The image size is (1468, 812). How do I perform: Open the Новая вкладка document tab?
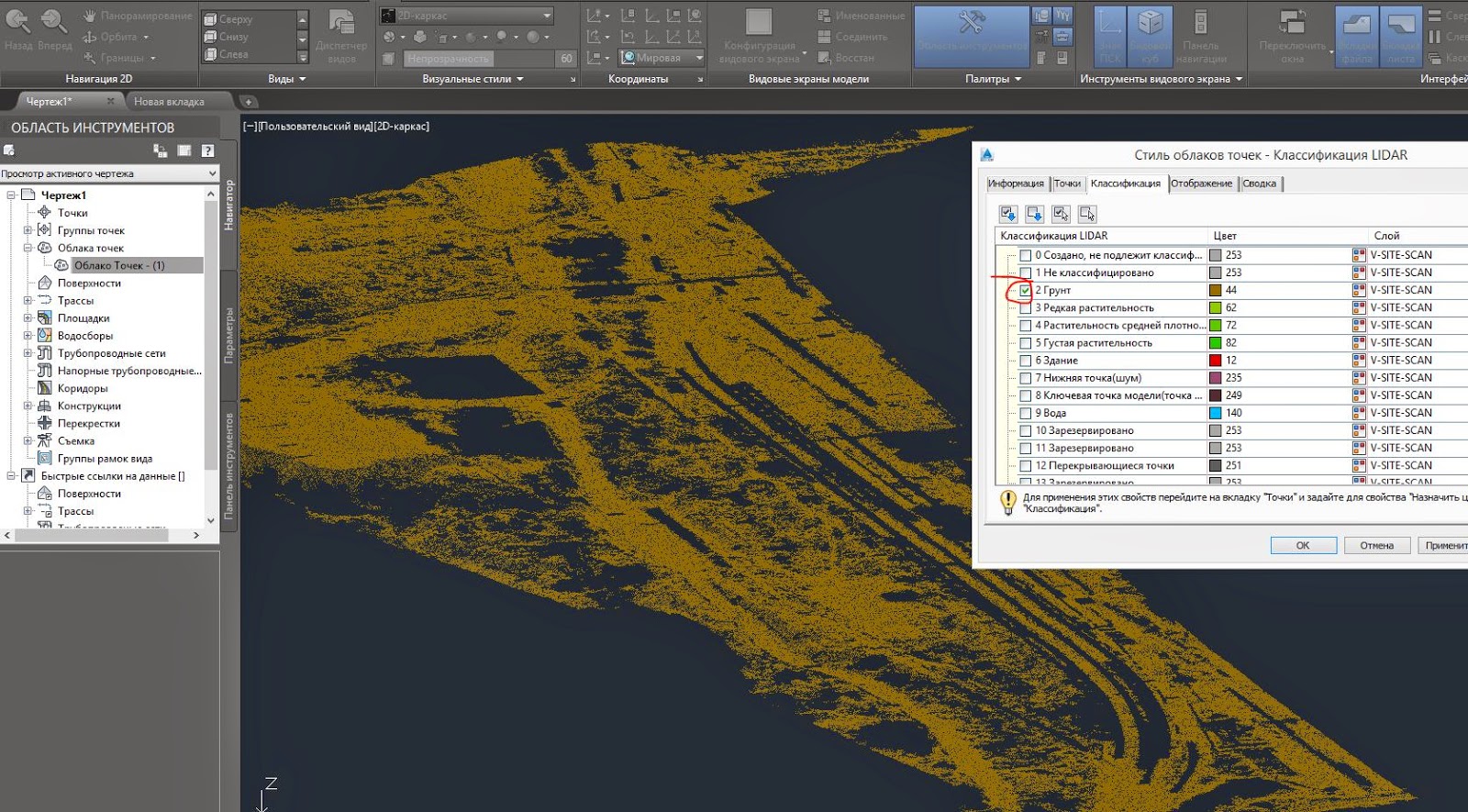(x=169, y=102)
